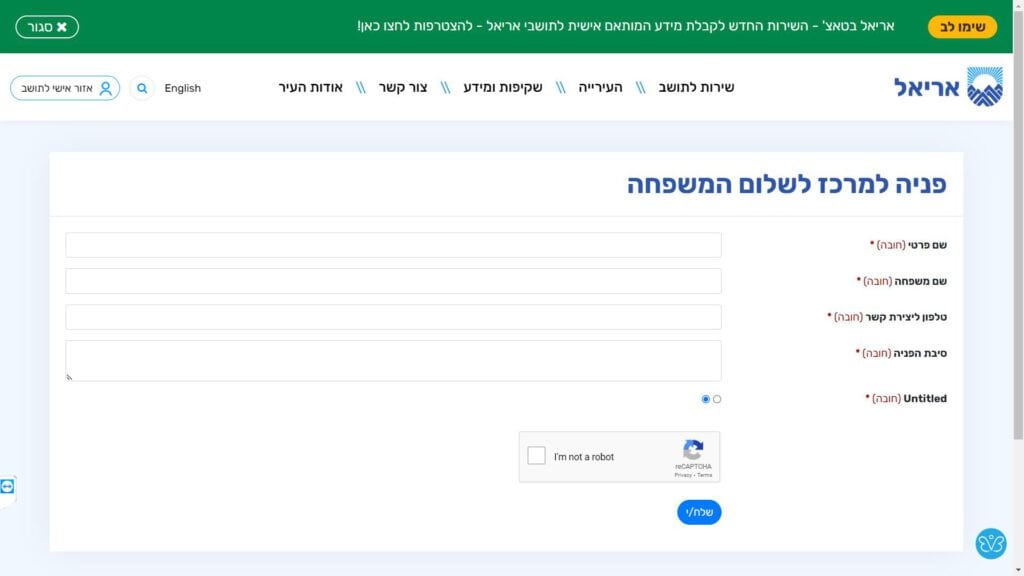Click the blue remote-support icon on left edge
This screenshot has height=576, width=1024.
coord(8,487)
